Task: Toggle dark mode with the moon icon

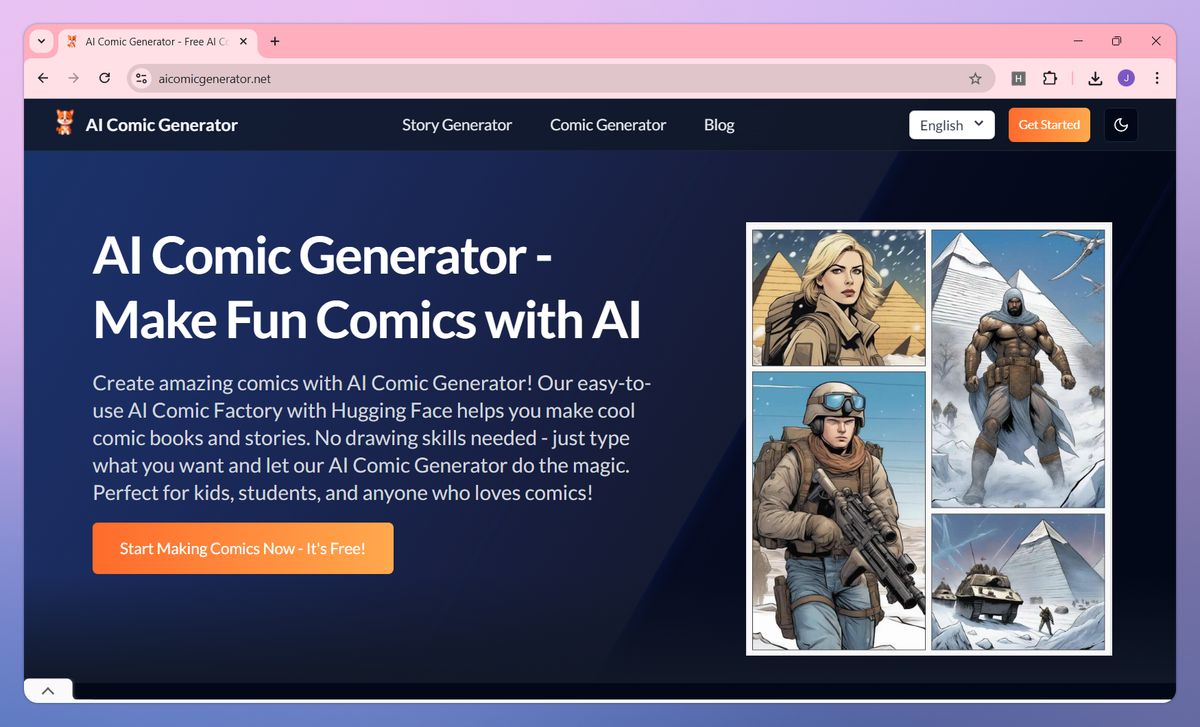Action: click(1121, 124)
